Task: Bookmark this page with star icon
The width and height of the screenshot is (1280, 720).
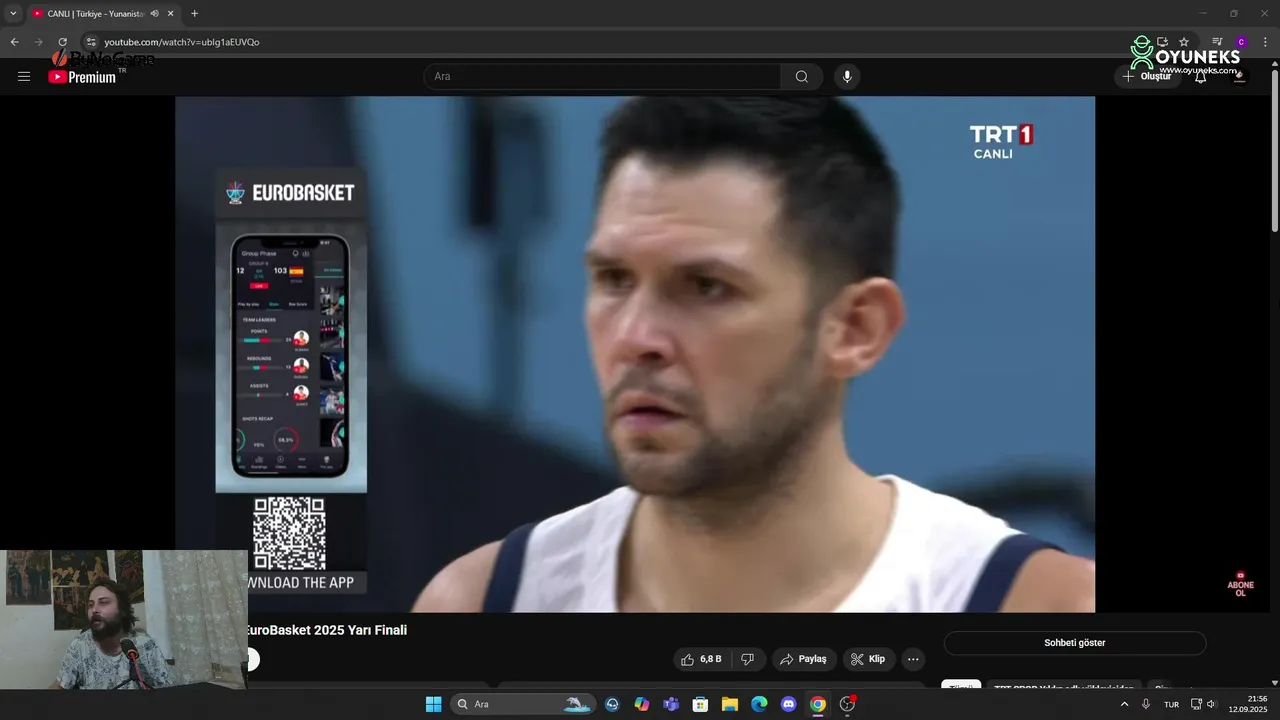Action: [x=1184, y=42]
